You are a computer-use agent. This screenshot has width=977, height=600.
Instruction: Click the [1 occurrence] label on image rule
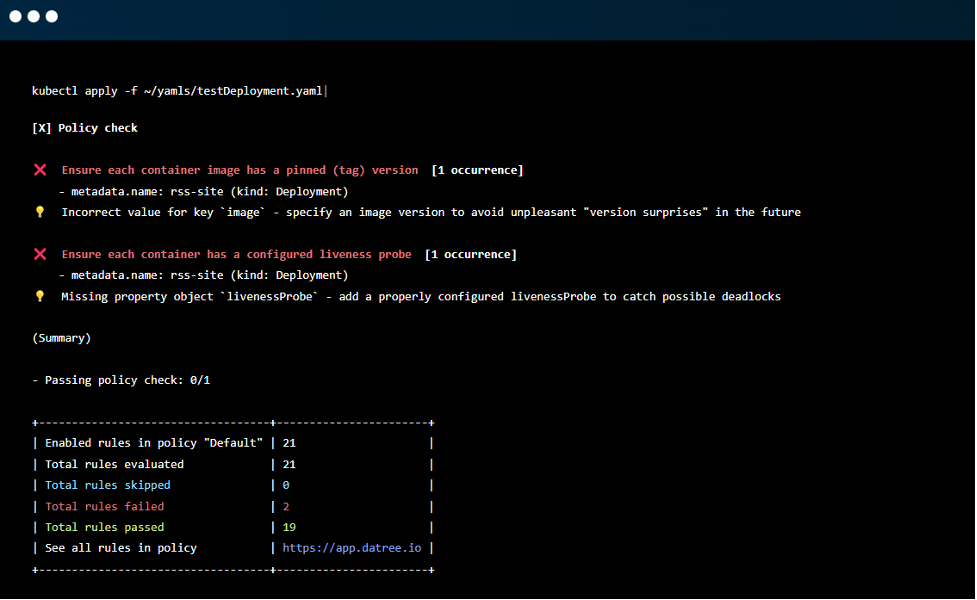coord(477,169)
